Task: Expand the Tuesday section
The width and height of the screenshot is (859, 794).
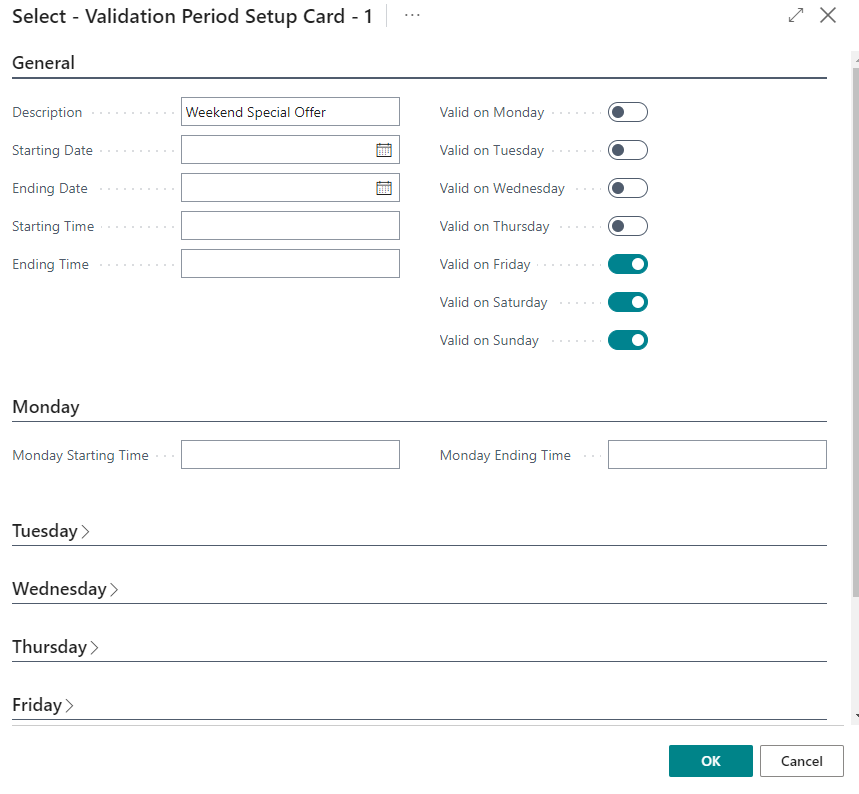Action: (x=51, y=531)
